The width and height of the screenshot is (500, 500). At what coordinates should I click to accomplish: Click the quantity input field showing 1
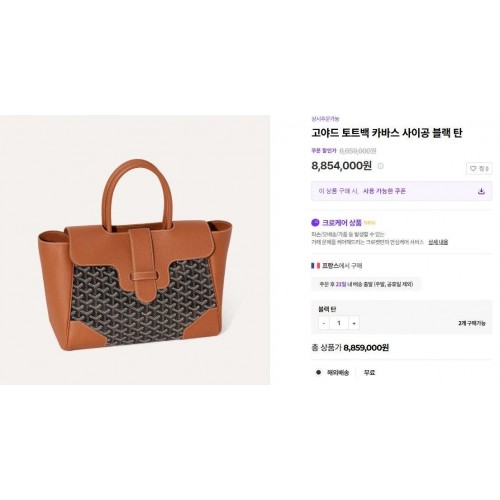[x=339, y=323]
